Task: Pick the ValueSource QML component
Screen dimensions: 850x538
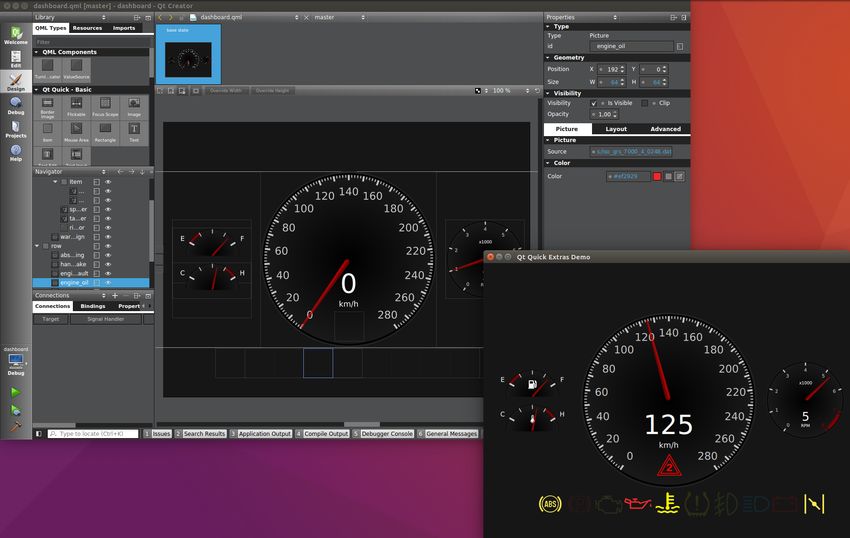Action: tap(76, 69)
